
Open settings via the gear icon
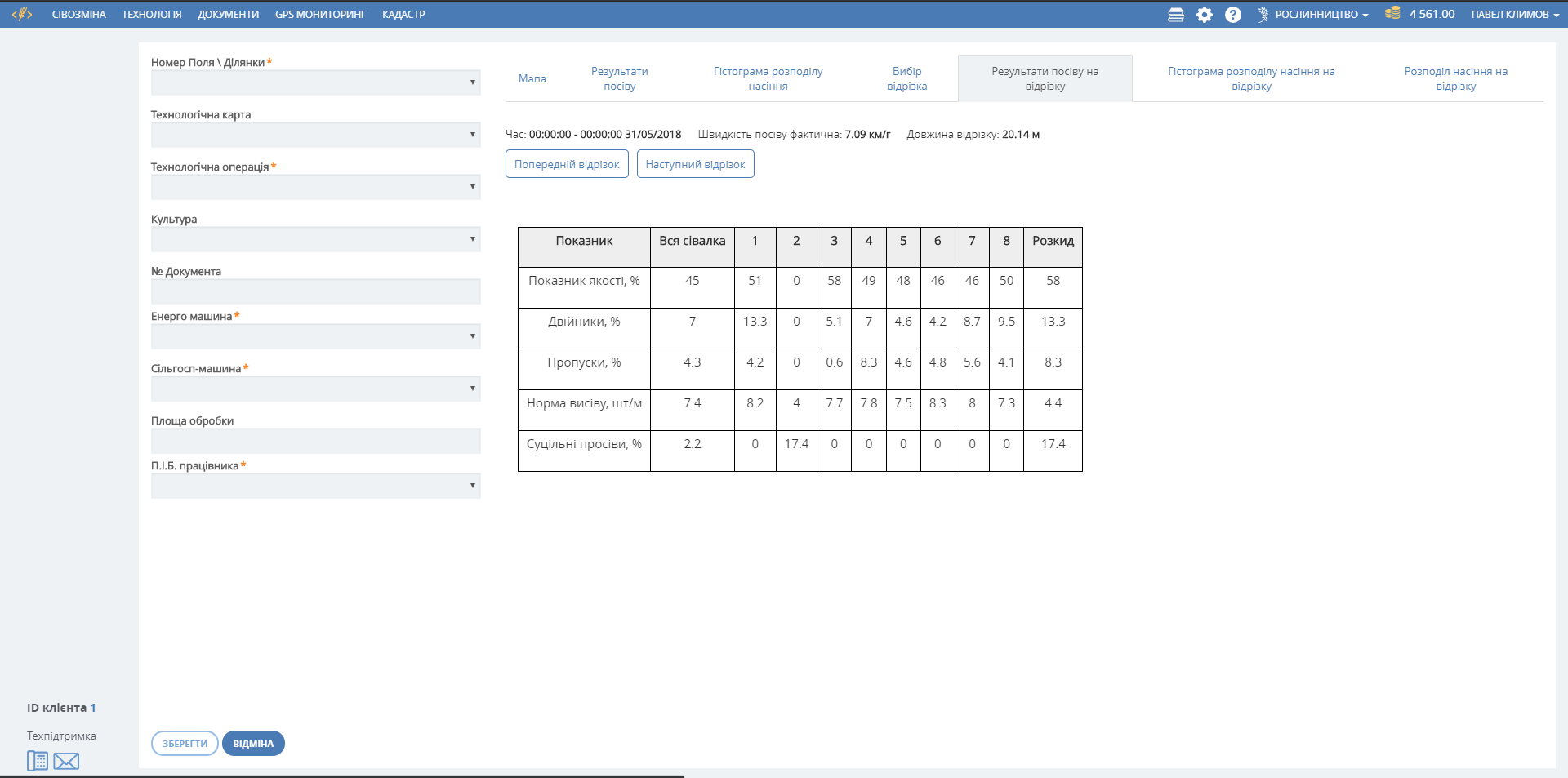pyautogui.click(x=1204, y=15)
